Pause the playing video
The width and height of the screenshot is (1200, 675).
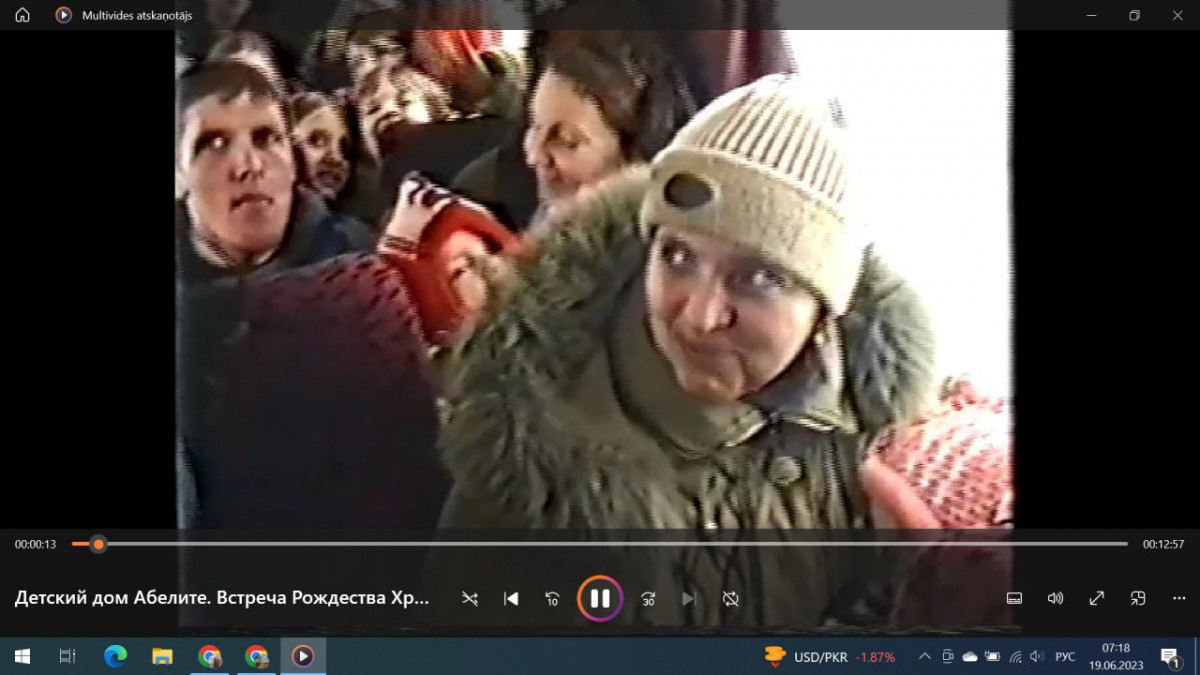click(600, 599)
